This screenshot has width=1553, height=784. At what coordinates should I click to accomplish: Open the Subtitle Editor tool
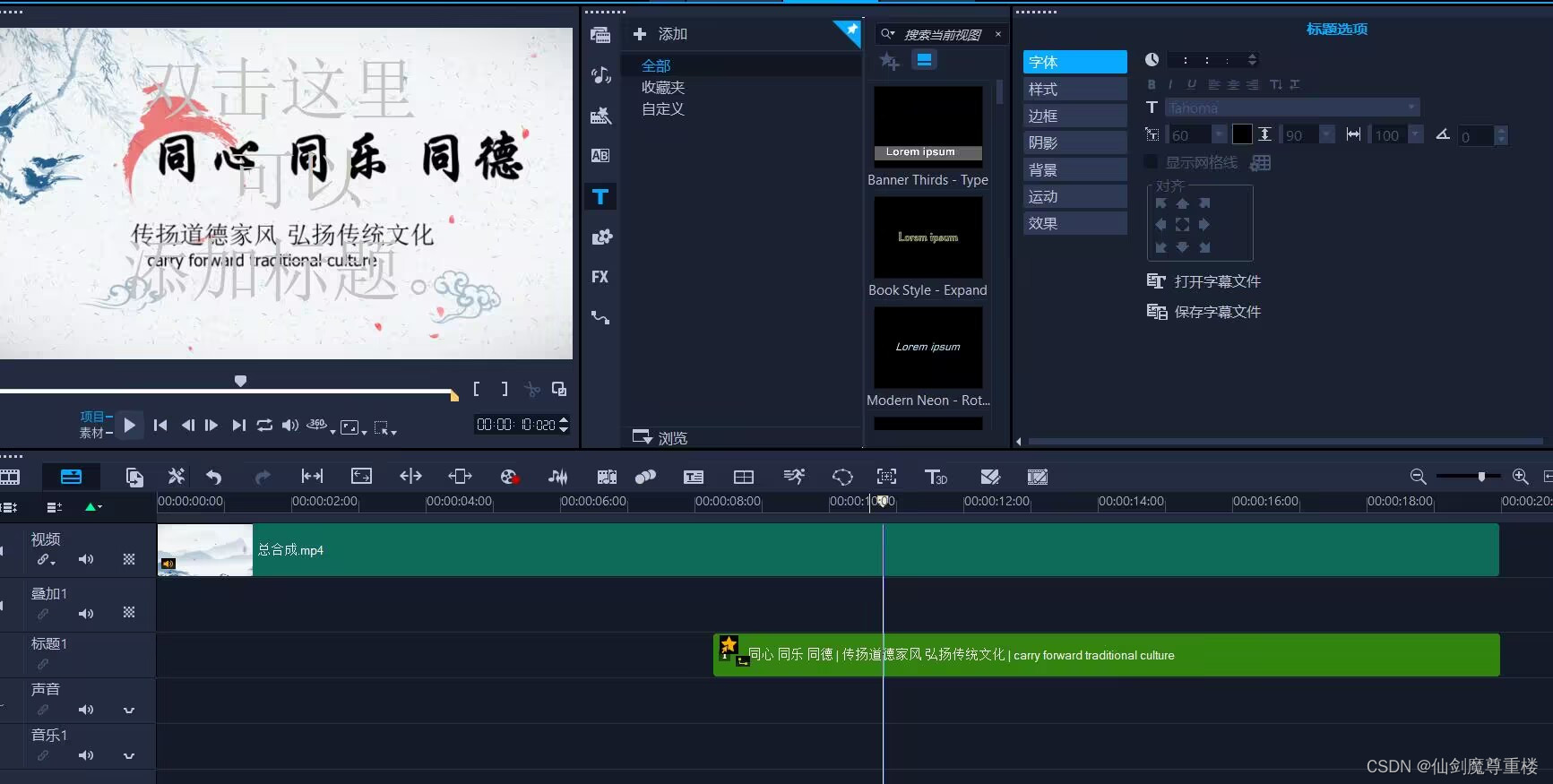(694, 477)
